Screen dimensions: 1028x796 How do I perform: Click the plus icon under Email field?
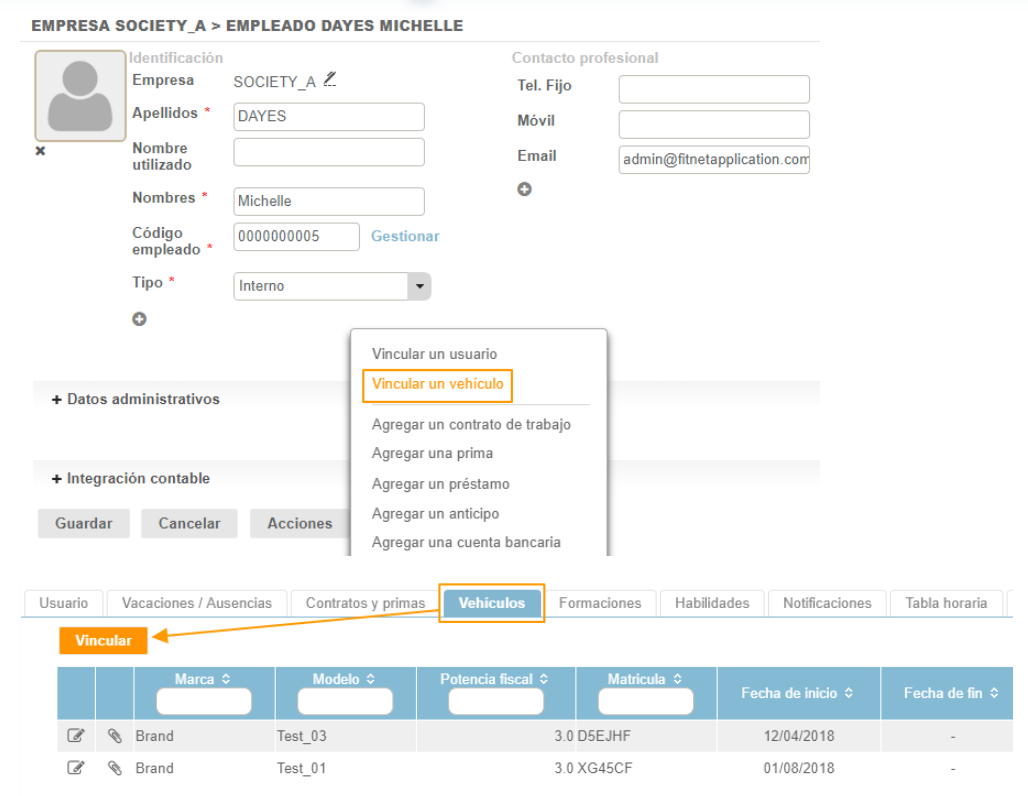click(524, 189)
